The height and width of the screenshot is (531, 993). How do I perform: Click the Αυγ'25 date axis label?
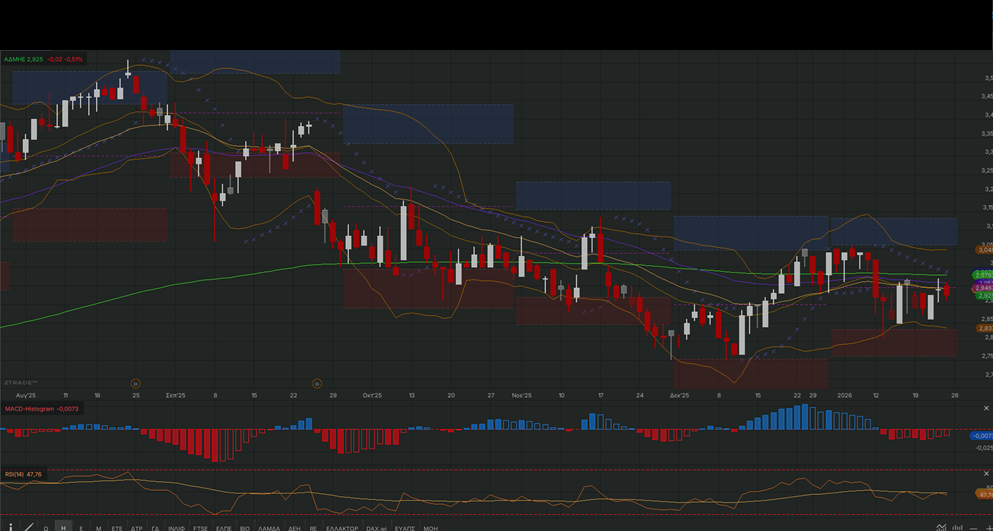tap(26, 395)
